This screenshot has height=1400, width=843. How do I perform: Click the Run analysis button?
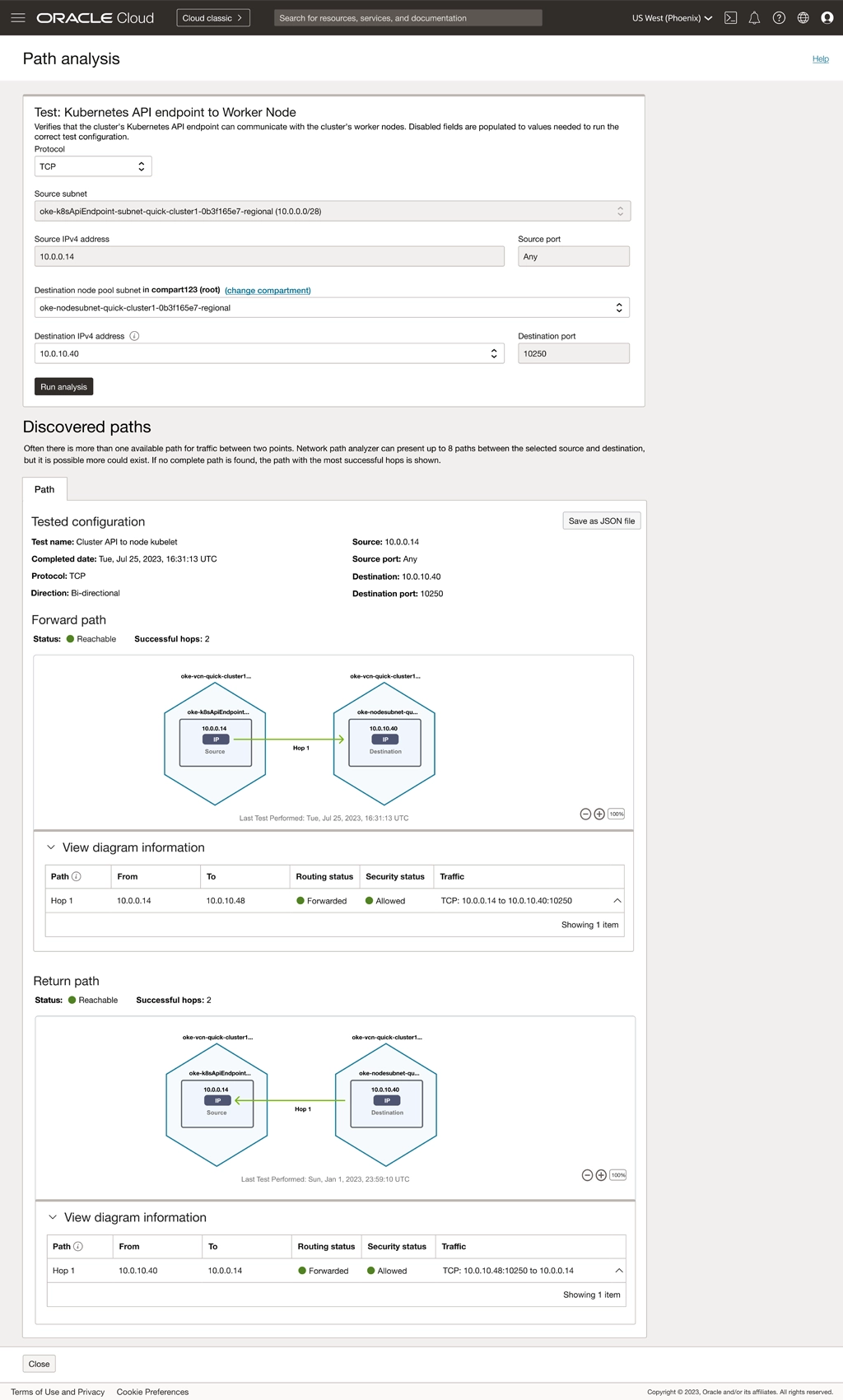[x=63, y=387]
